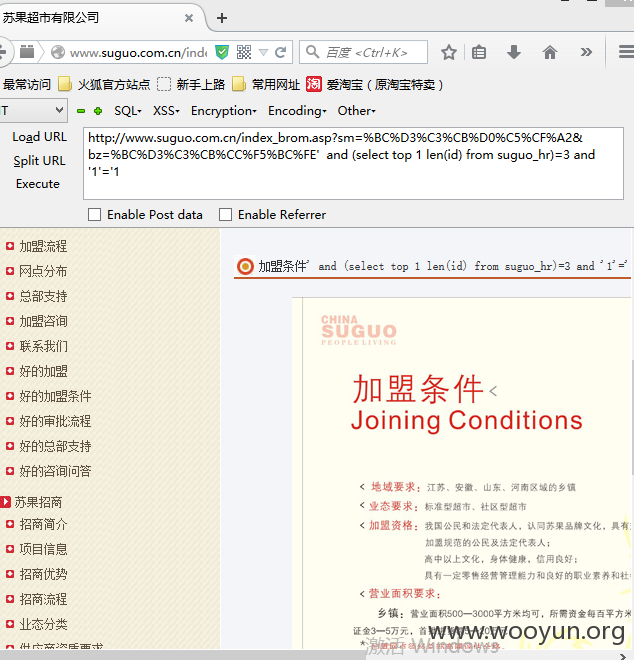Show more toolbar items chevron
Screen dimensions: 634x660
tap(586, 52)
